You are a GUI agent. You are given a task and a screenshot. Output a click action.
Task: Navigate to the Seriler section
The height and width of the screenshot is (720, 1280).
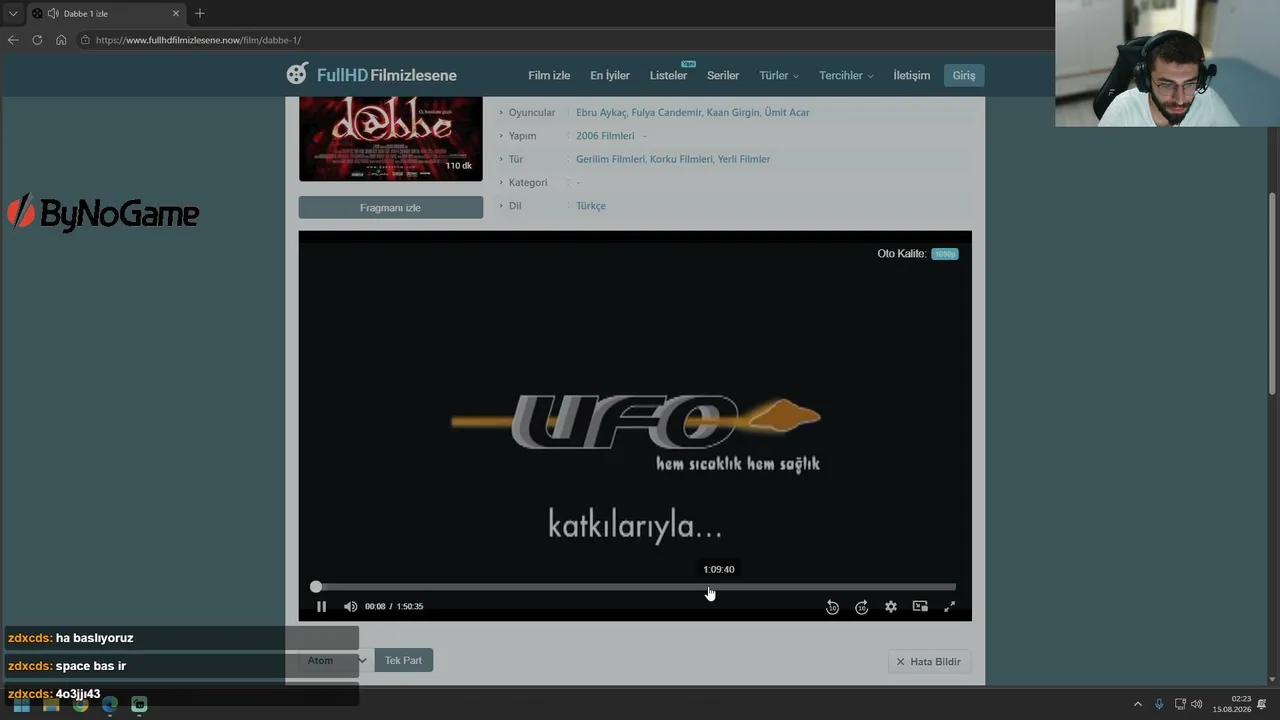click(723, 75)
